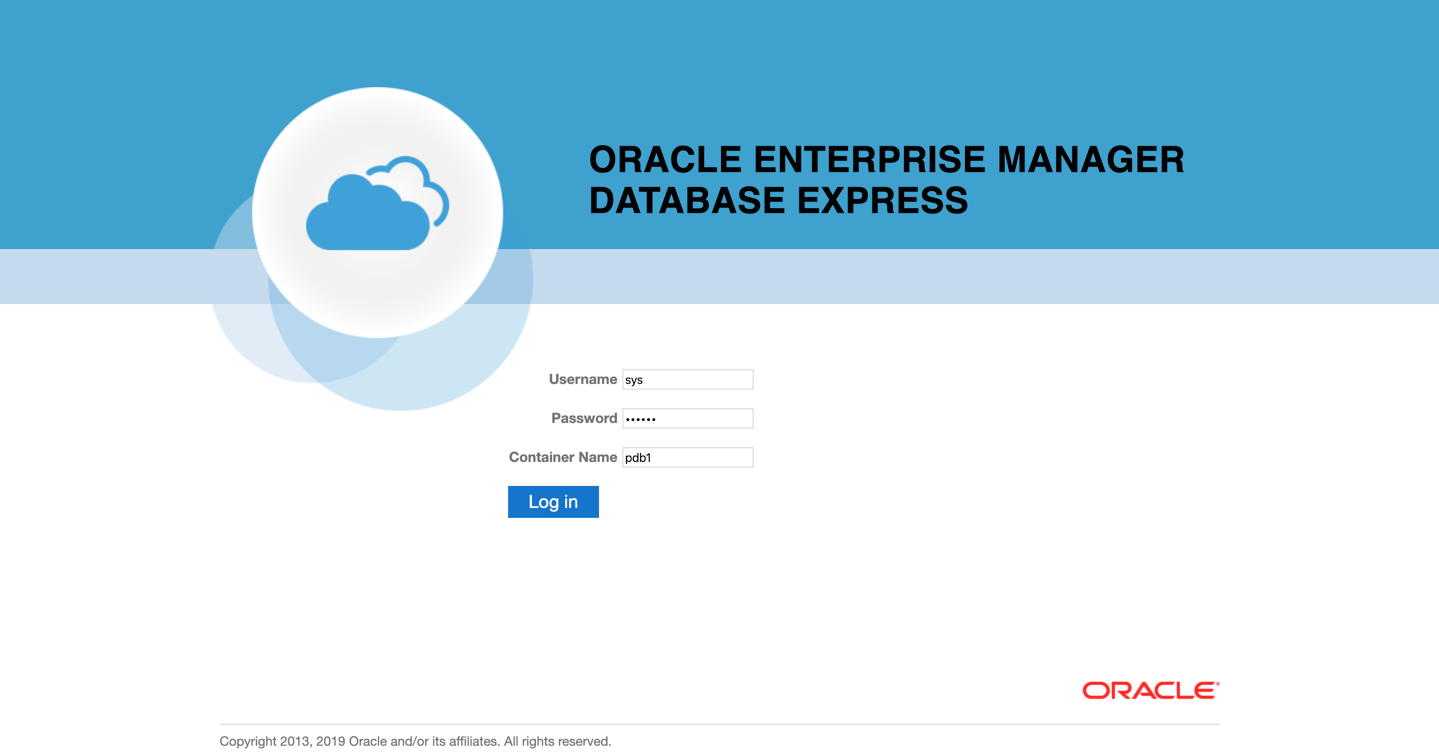Screen dimensions: 1439x756
Task: Click the Username label
Action: (582, 379)
